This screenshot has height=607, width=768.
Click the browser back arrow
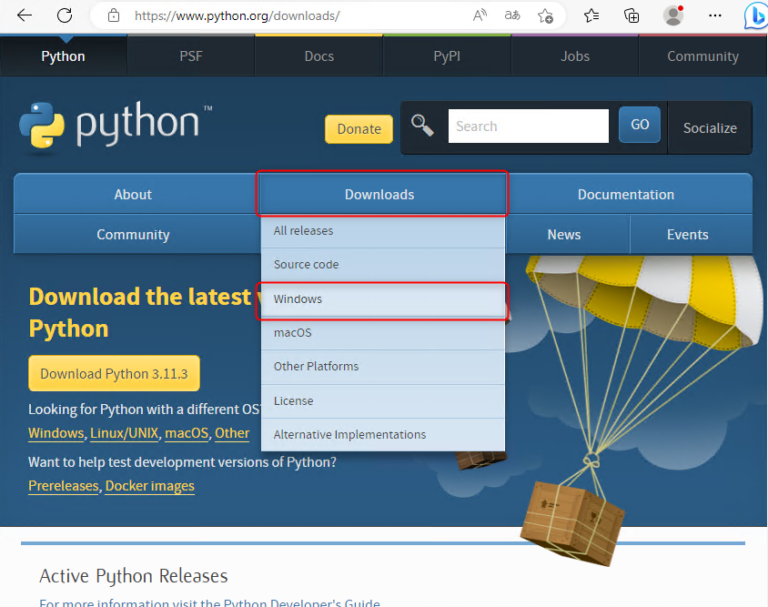(24, 15)
